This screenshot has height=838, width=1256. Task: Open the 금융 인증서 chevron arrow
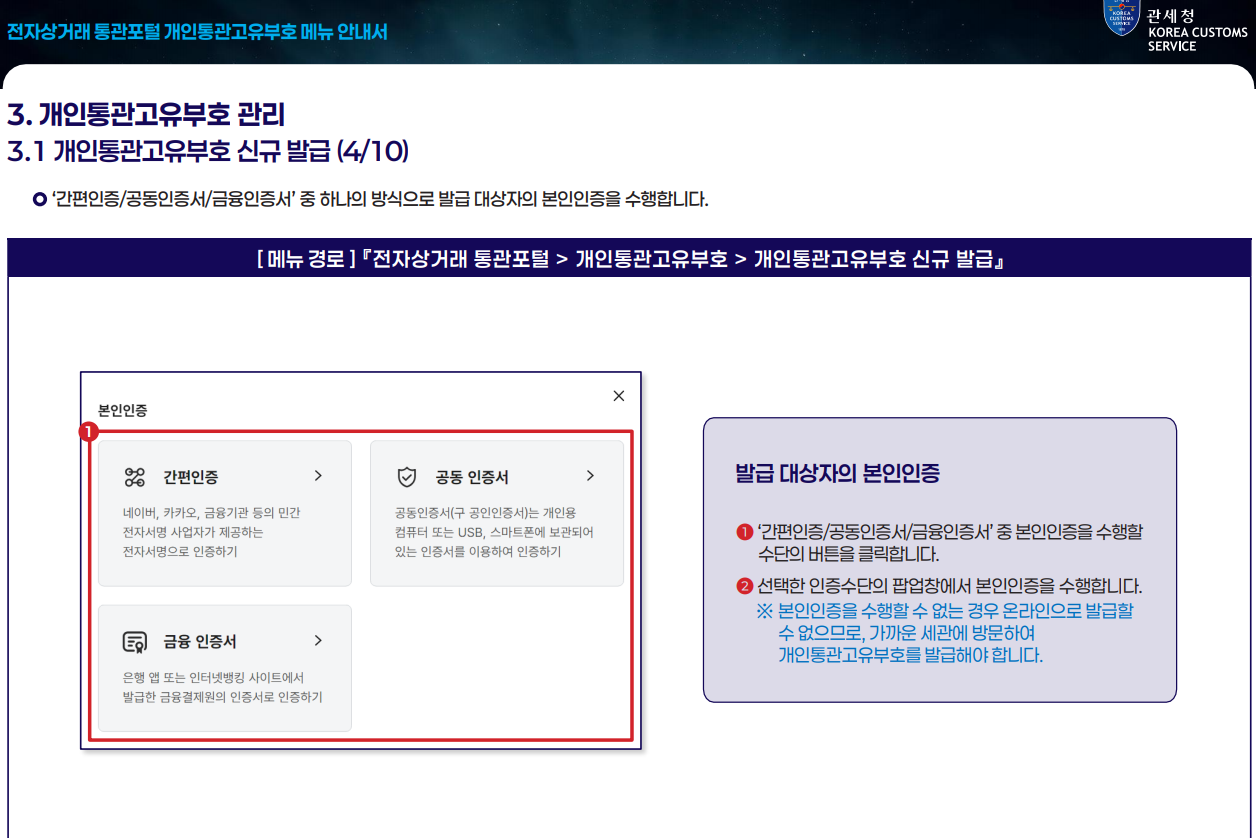318,640
